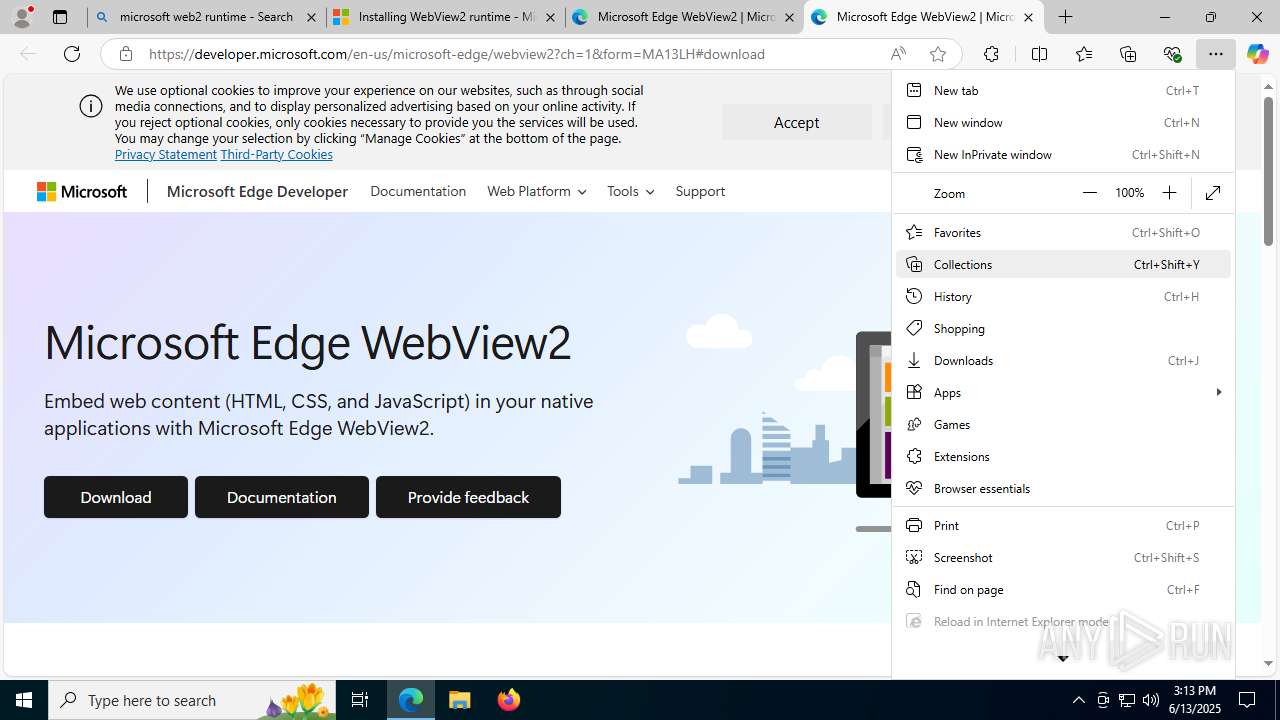This screenshot has width=1280, height=720.
Task: Open Support link in site navigation
Action: [x=700, y=191]
